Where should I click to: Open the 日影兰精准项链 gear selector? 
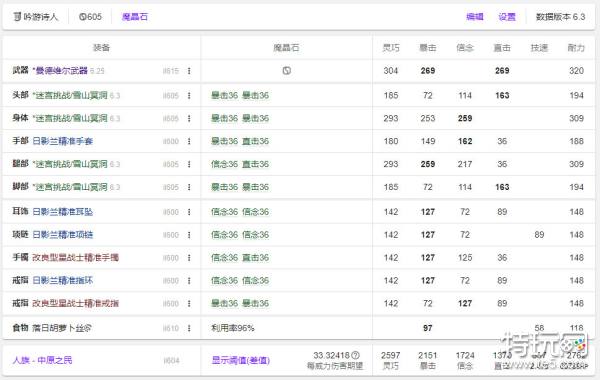coord(63,235)
